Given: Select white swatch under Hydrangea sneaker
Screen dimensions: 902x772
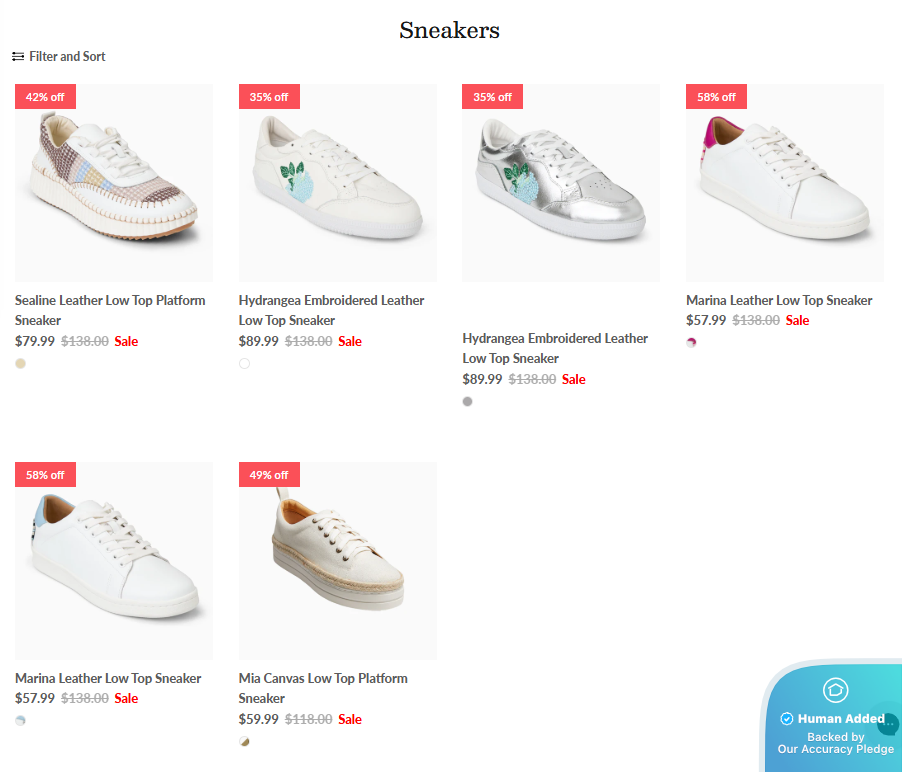Looking at the screenshot, I should (x=245, y=364).
